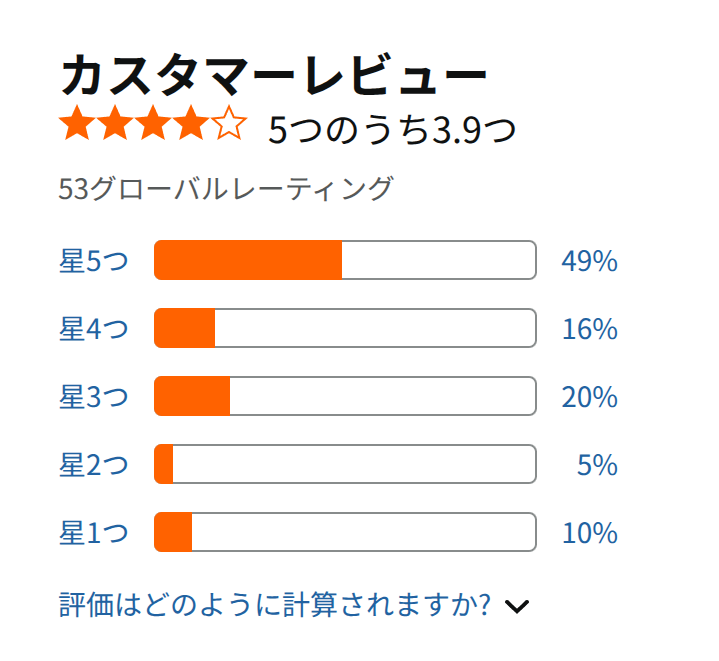This screenshot has width=719, height=661.
Task: Filter reviews by the 49% link
Action: click(590, 260)
